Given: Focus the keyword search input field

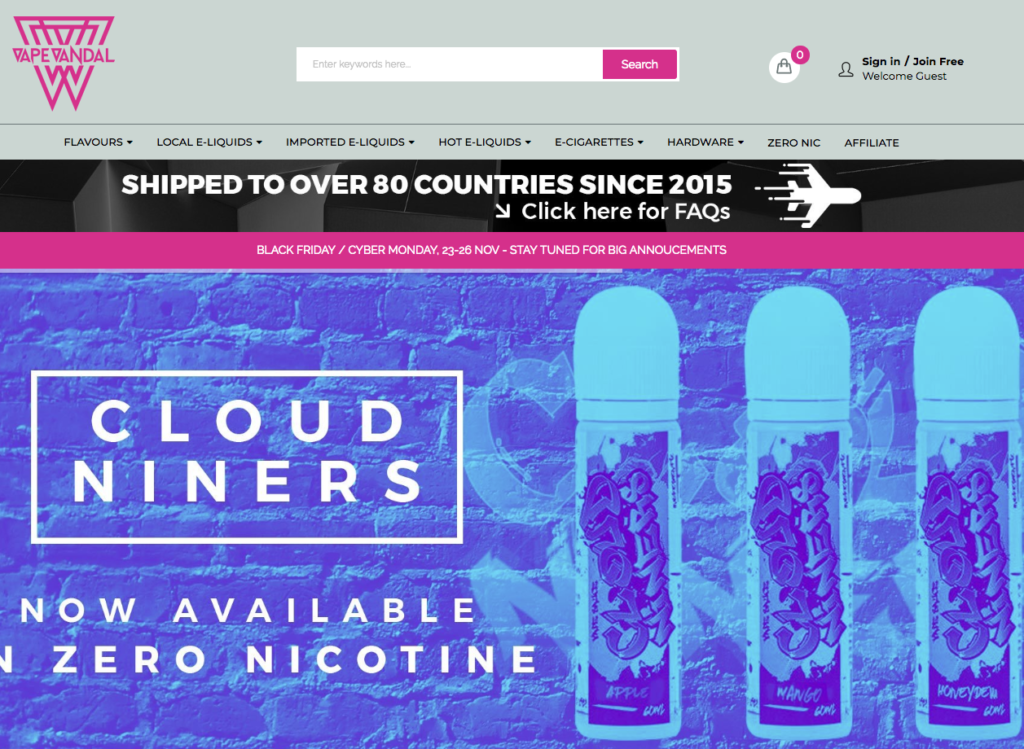Looking at the screenshot, I should [x=449, y=64].
